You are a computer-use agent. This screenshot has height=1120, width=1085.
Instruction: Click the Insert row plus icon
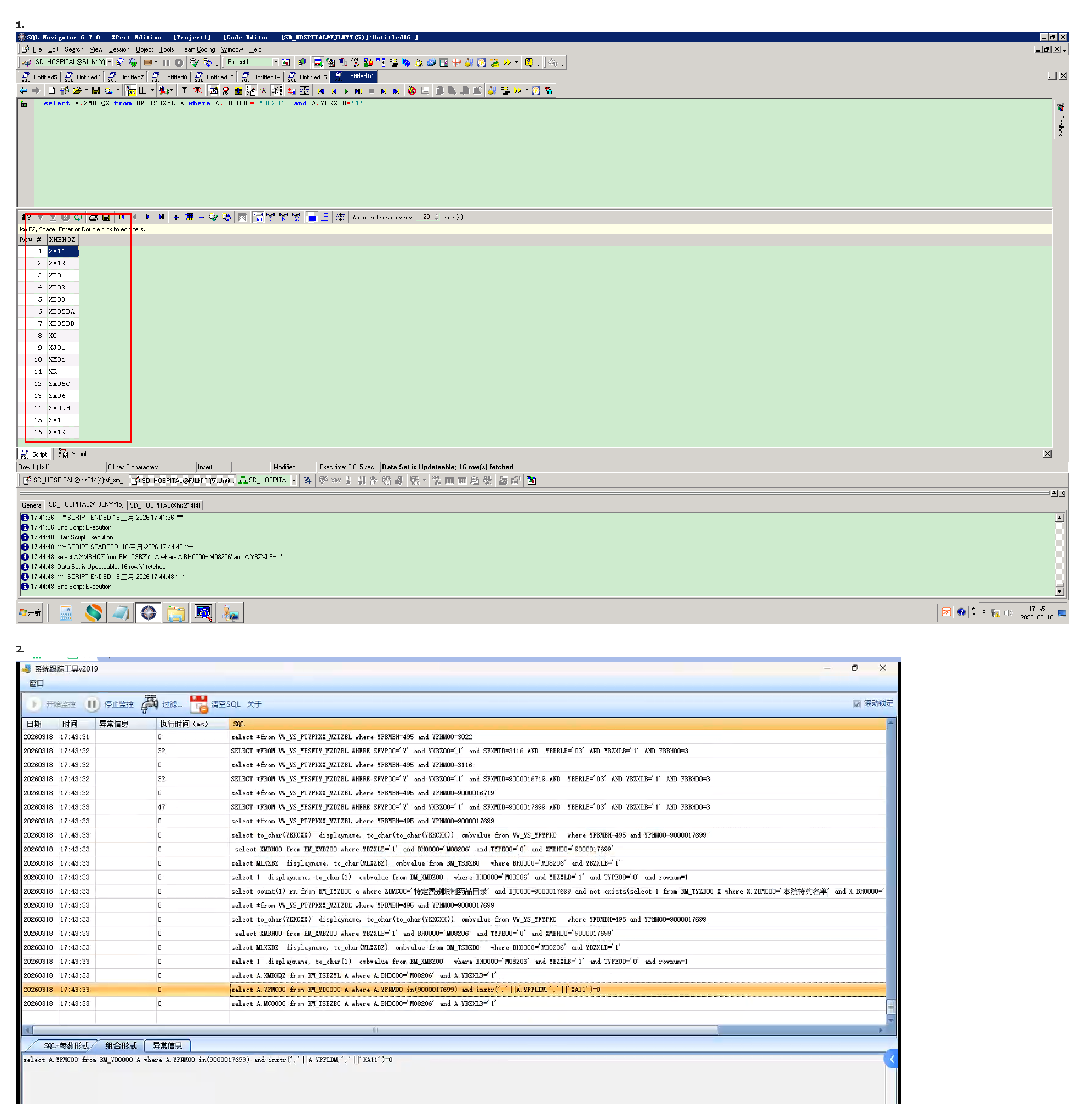pyautogui.click(x=176, y=217)
